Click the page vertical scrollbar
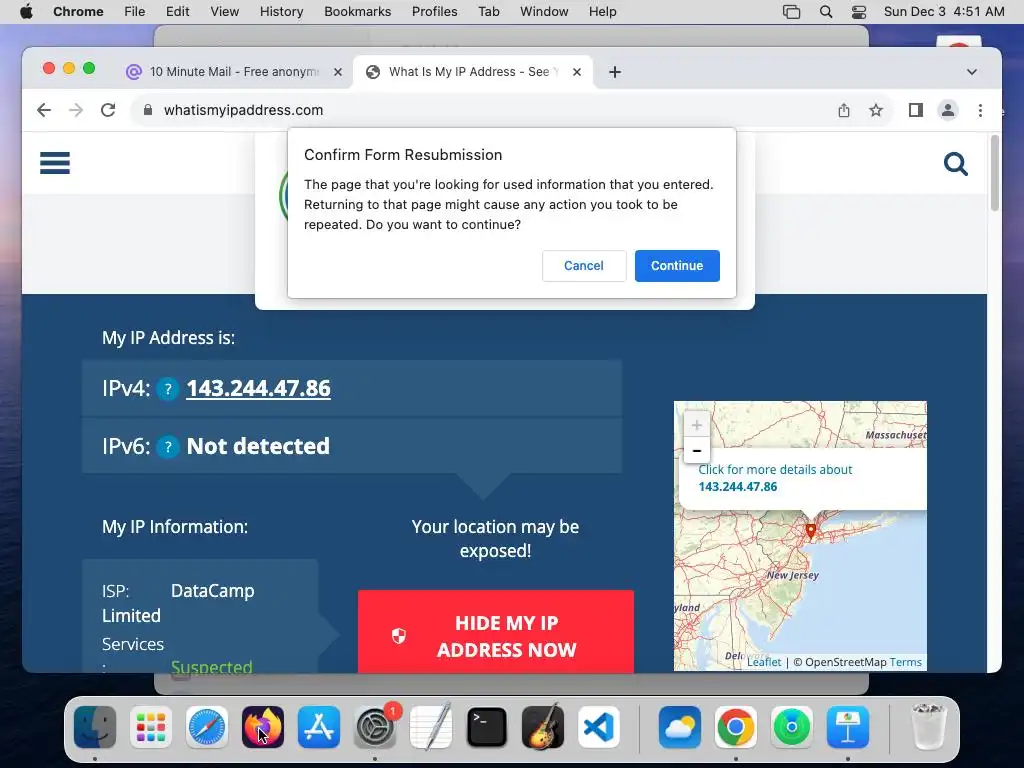The width and height of the screenshot is (1024, 768). click(995, 173)
